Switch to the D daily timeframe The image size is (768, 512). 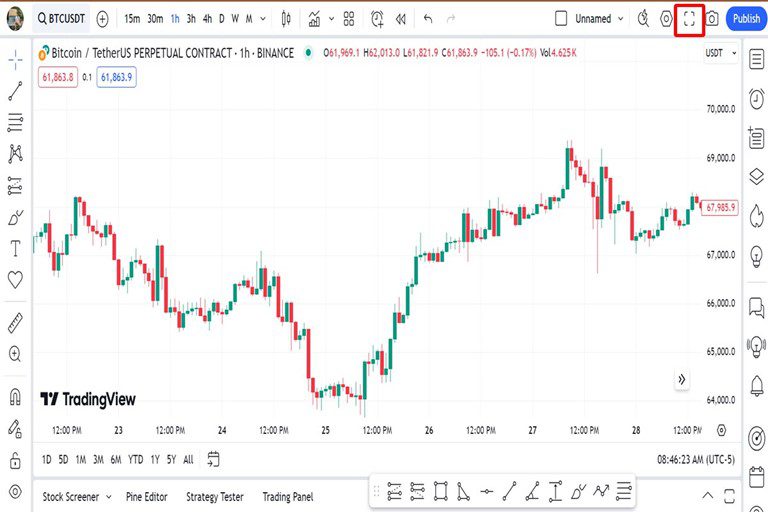[221, 19]
